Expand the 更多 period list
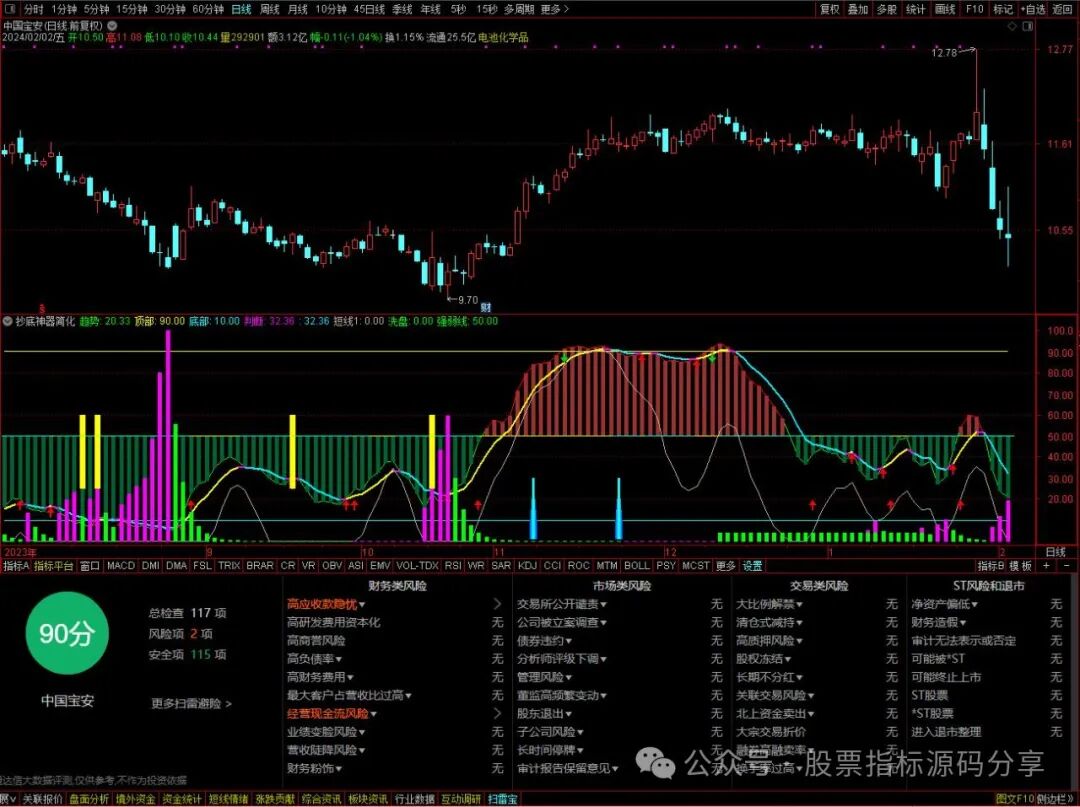Screen dimensions: 1080x807 tap(555, 9)
